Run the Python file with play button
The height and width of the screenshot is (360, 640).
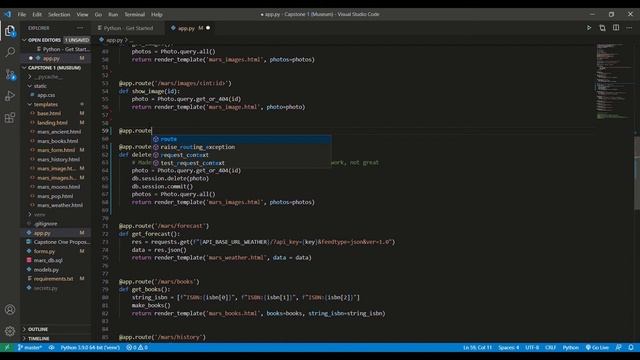589,28
